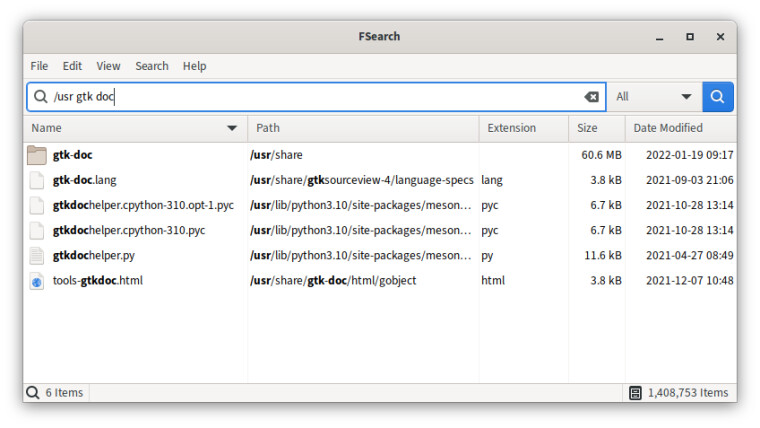Click path /usr/share/gtksourceview-4/language-specs
This screenshot has width=760, height=428.
click(362, 180)
